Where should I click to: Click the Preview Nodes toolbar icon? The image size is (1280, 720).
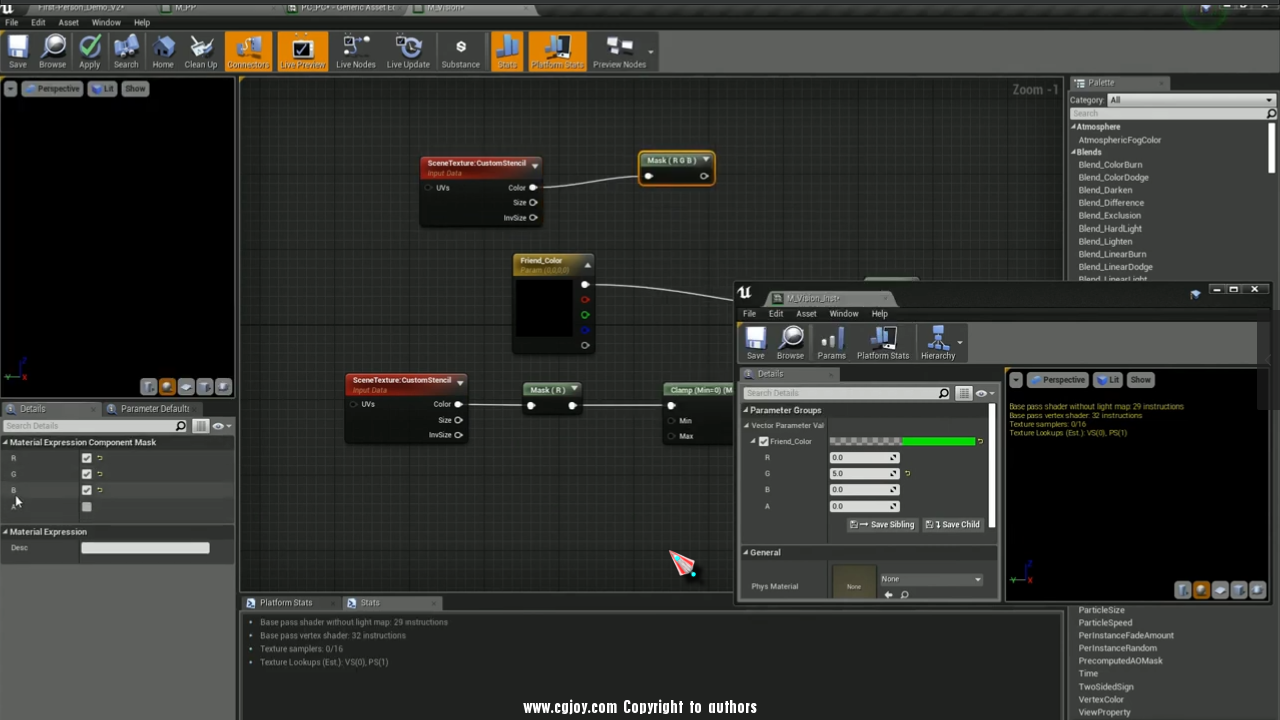(619, 52)
